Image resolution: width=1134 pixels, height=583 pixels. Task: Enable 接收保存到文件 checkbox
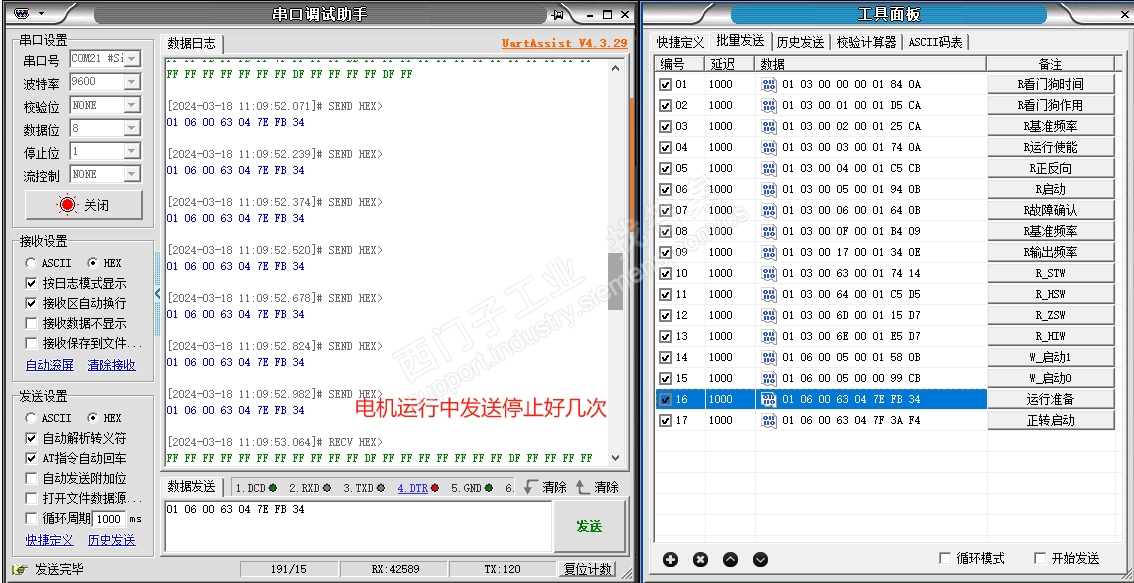(x=31, y=343)
